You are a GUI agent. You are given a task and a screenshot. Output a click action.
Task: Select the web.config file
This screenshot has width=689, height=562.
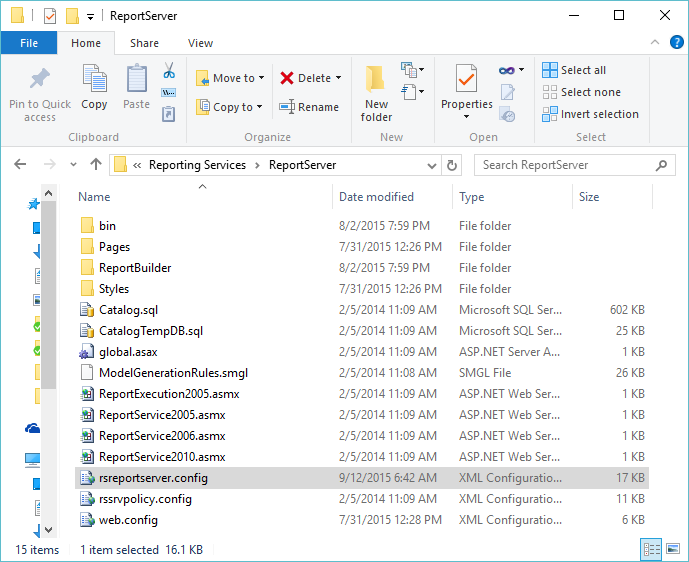362,520
